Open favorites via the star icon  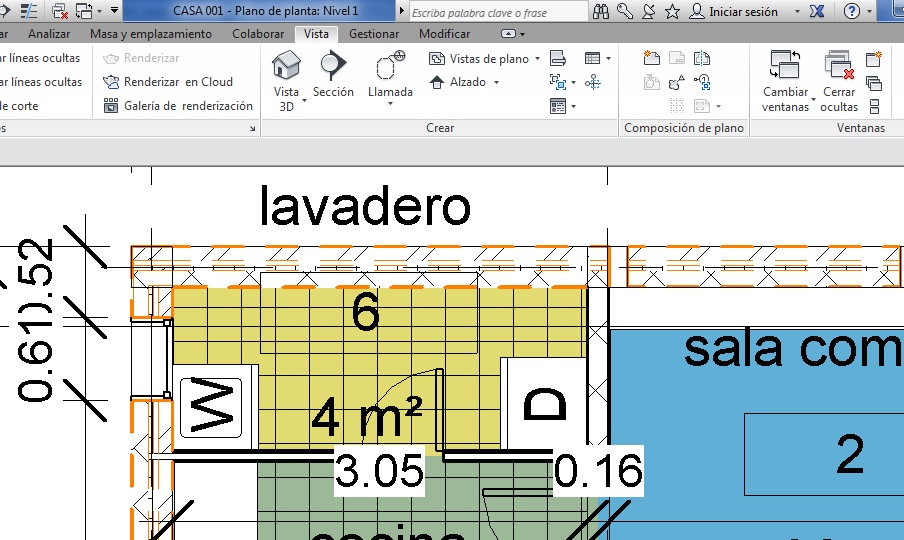pos(672,12)
